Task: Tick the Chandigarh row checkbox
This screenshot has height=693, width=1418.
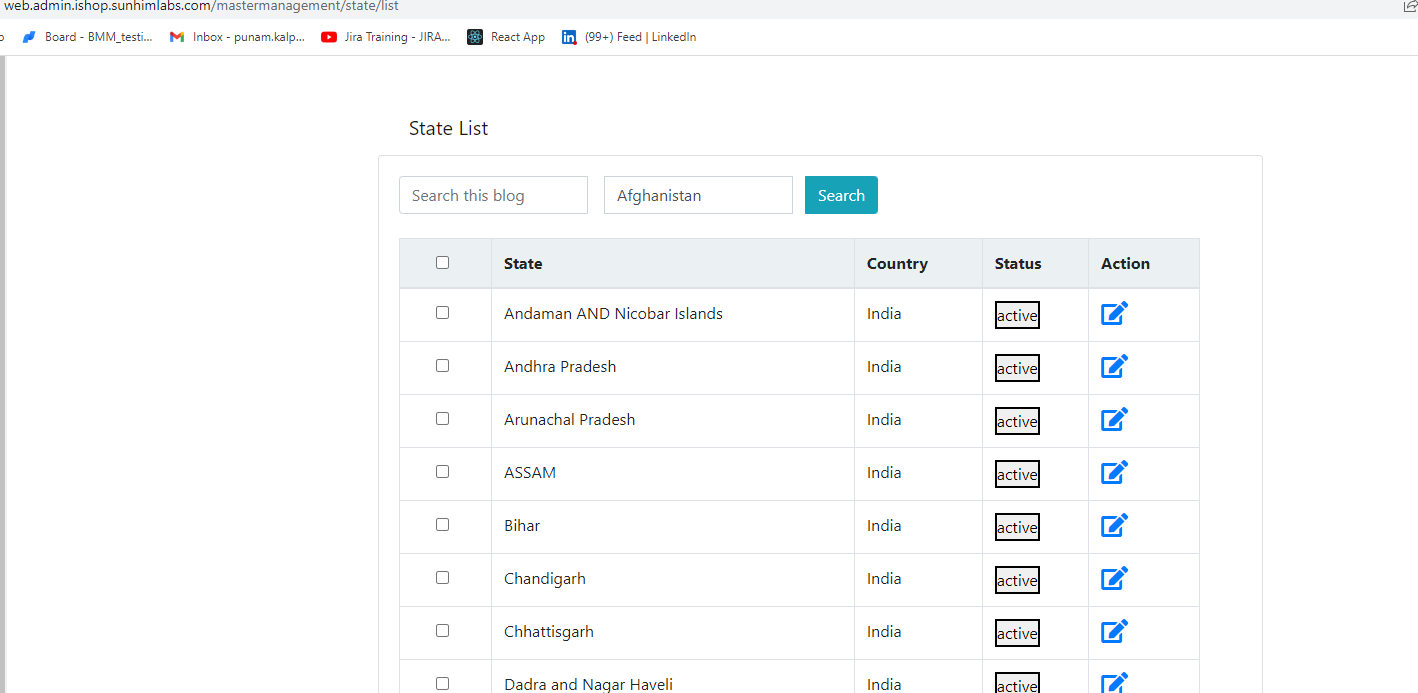Action: (x=442, y=578)
